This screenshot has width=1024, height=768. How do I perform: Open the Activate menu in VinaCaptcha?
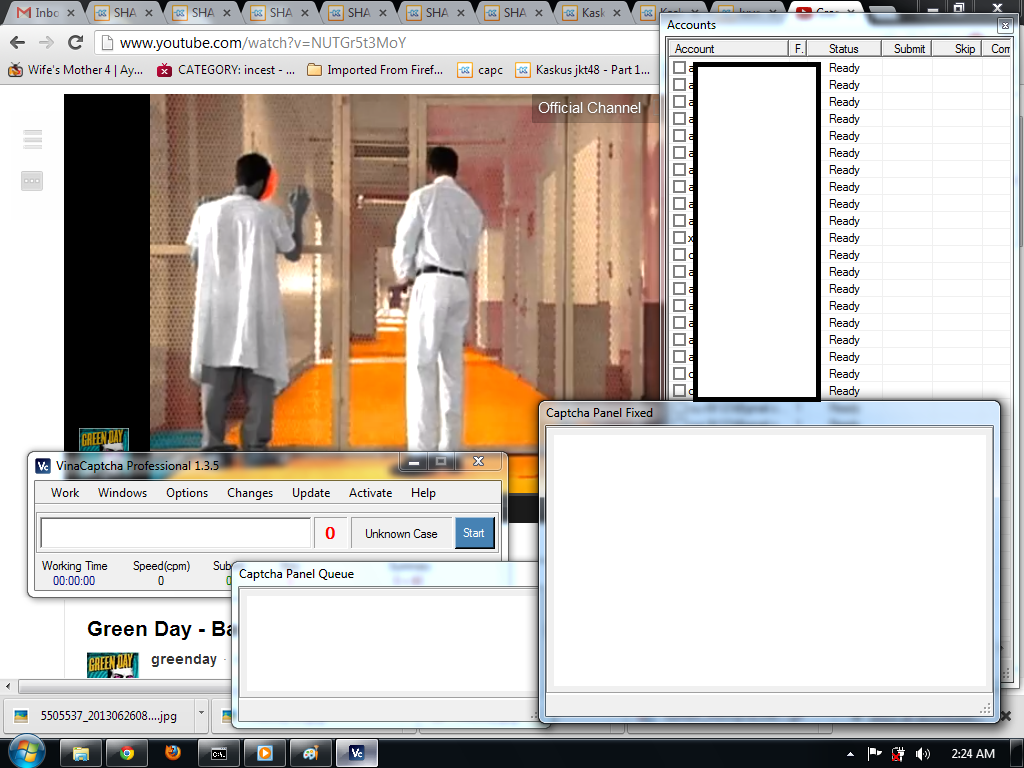pyautogui.click(x=370, y=493)
